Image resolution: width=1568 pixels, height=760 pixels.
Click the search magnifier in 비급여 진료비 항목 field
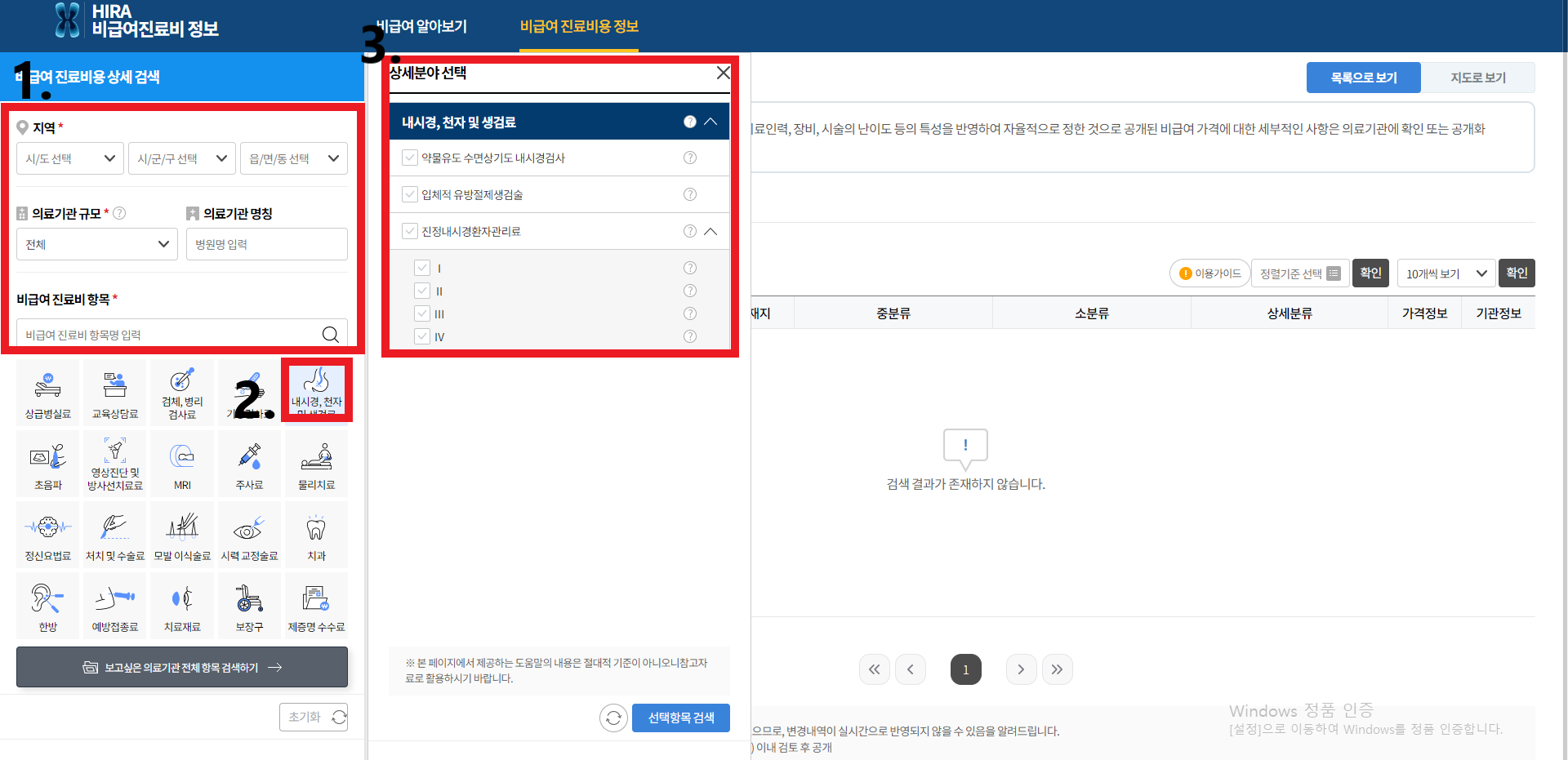(x=330, y=334)
